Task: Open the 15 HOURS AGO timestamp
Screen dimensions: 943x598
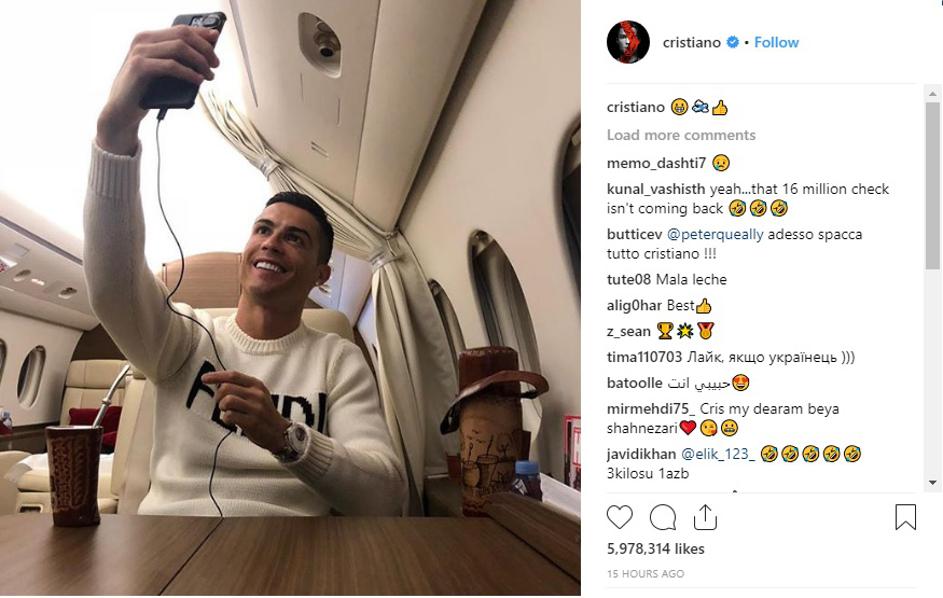Action: coord(645,574)
